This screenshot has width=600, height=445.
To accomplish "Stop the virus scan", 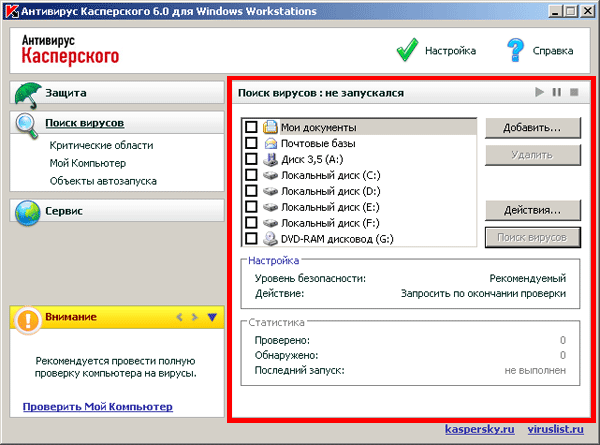I will pos(574,92).
